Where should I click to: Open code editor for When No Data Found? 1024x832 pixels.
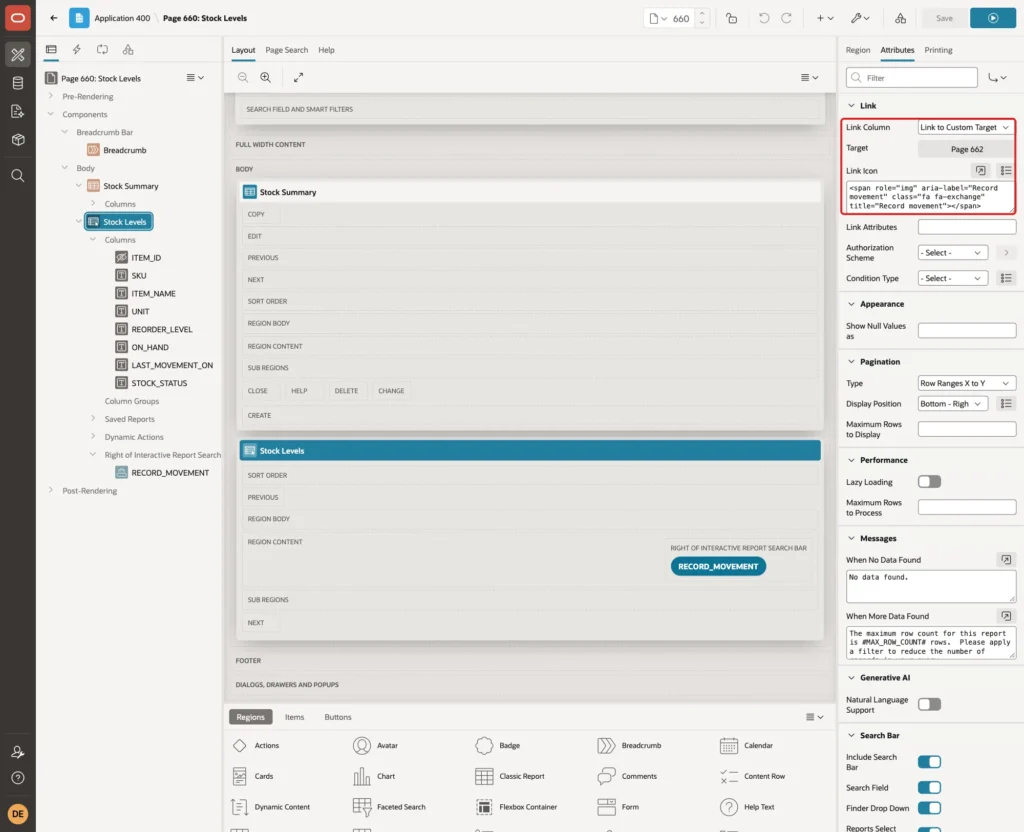pos(1006,560)
